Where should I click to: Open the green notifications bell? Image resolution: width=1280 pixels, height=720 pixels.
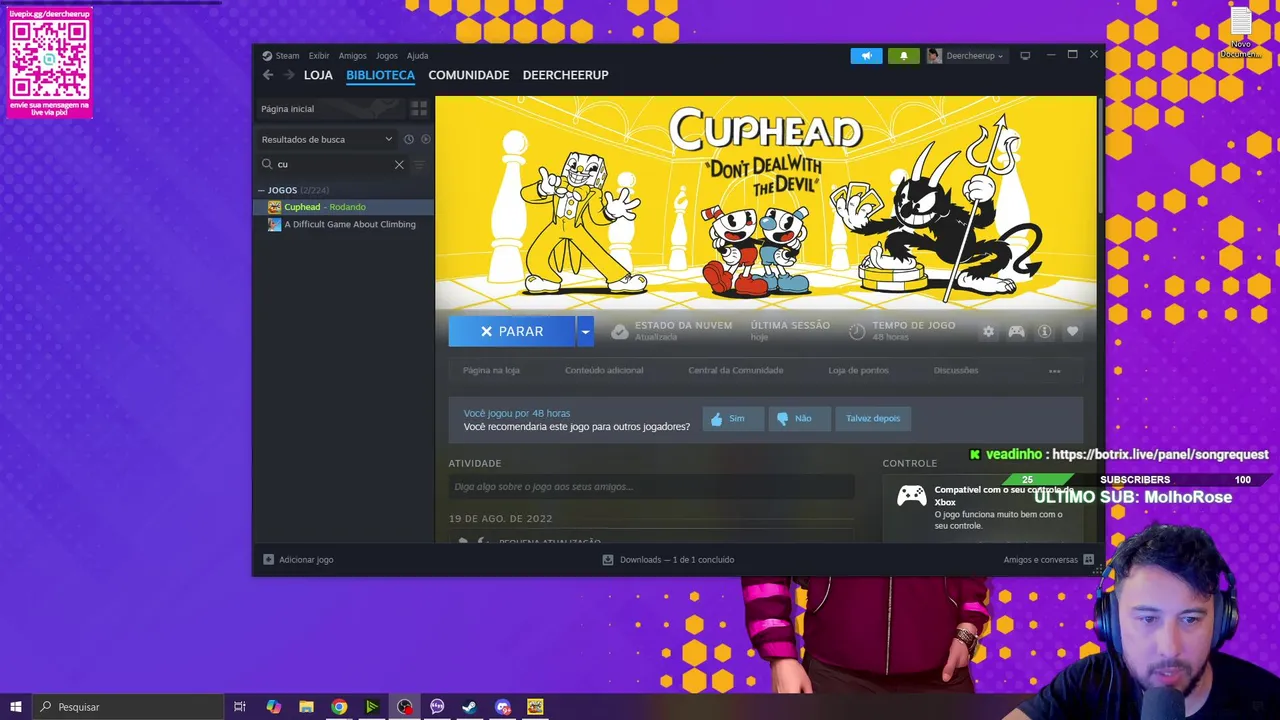pyautogui.click(x=904, y=56)
